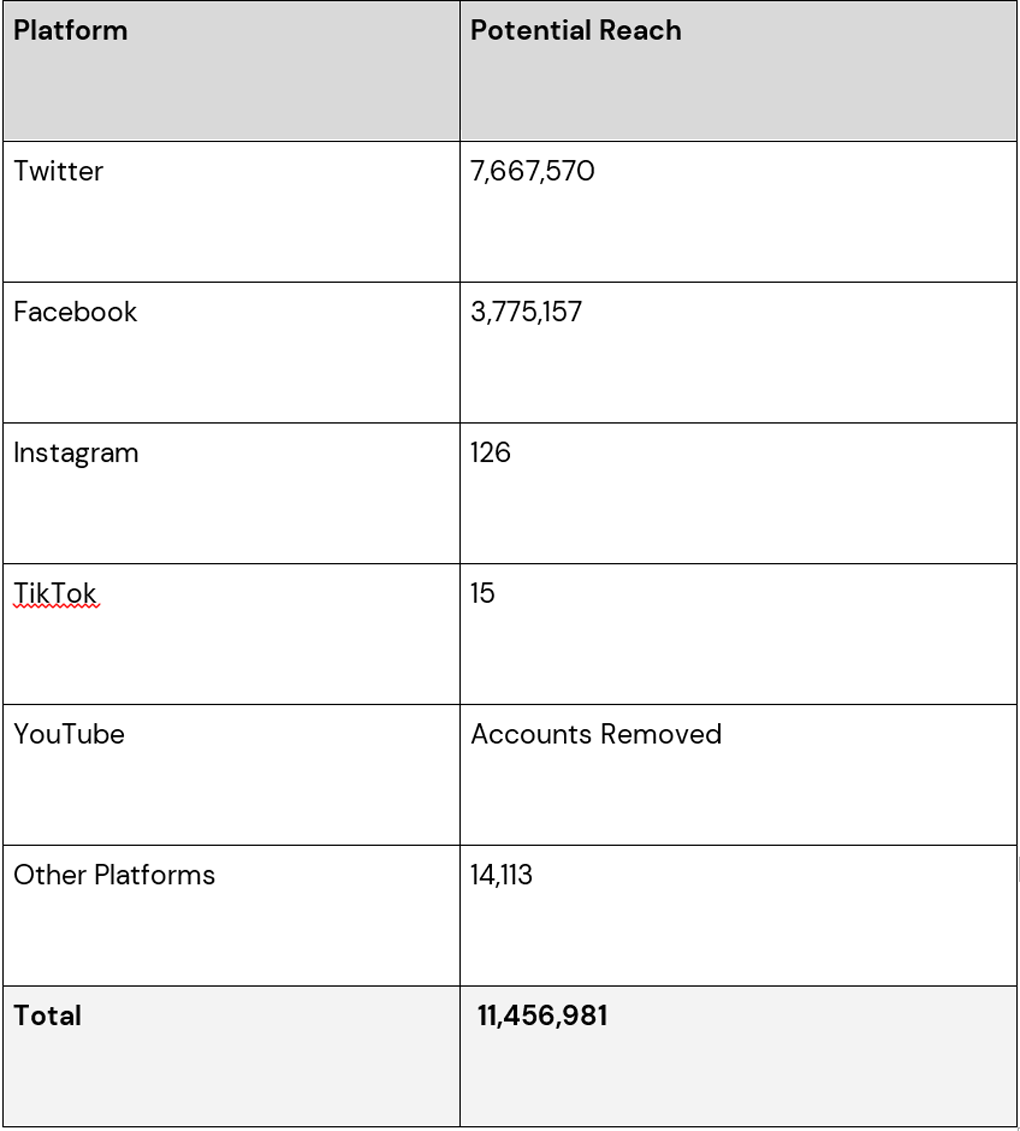Viewport: 1020px width, 1131px height.
Task: Click the 14,113 reach value
Action: (501, 875)
